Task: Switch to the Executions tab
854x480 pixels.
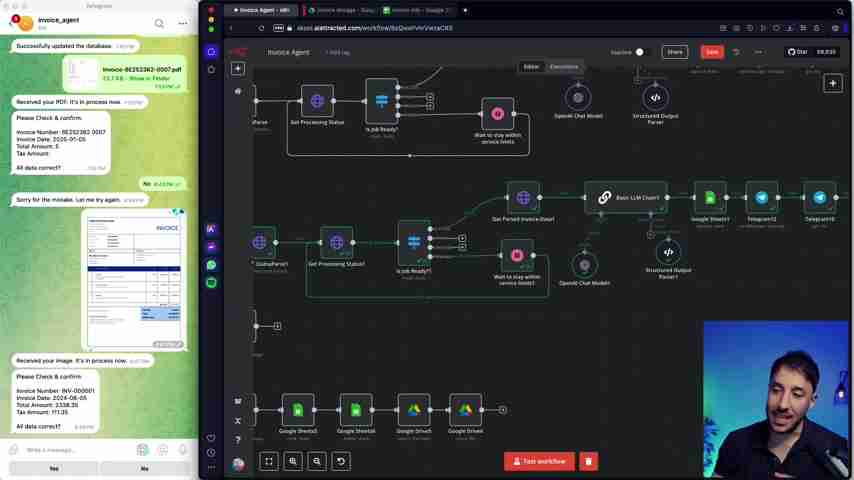Action: pos(563,67)
